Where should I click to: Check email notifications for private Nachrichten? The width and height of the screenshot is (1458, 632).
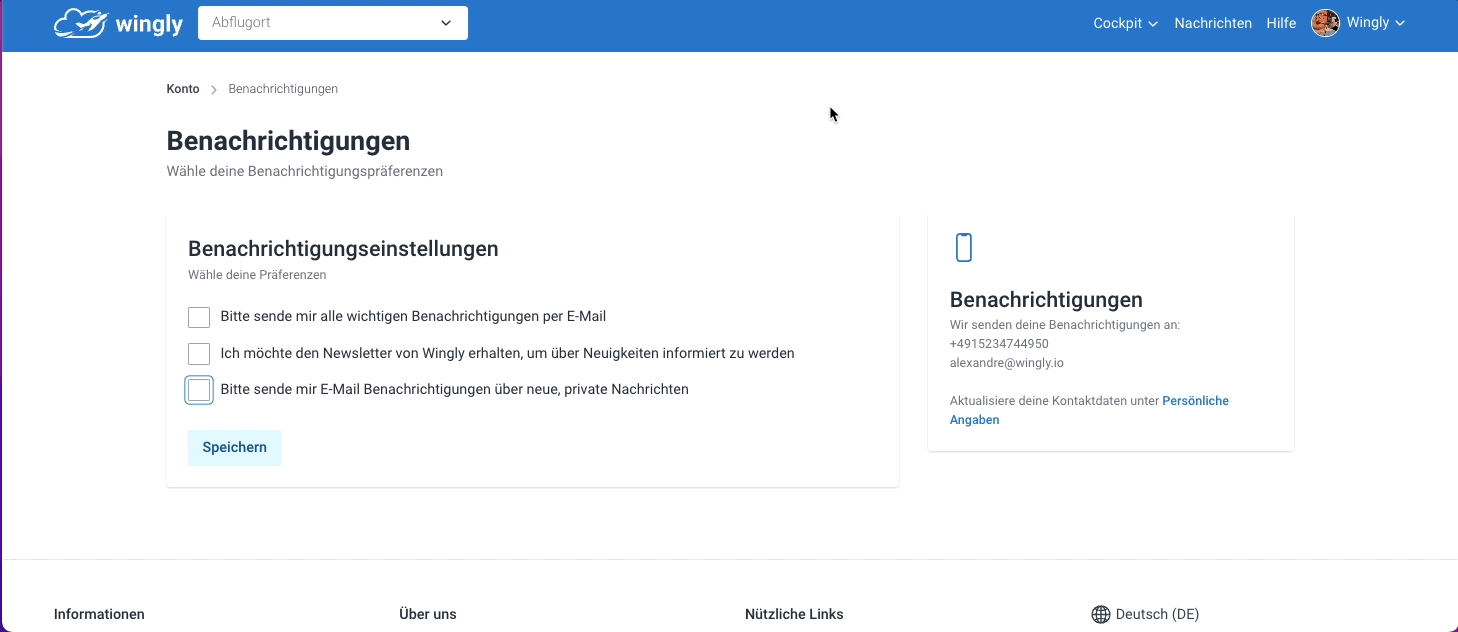(x=199, y=390)
